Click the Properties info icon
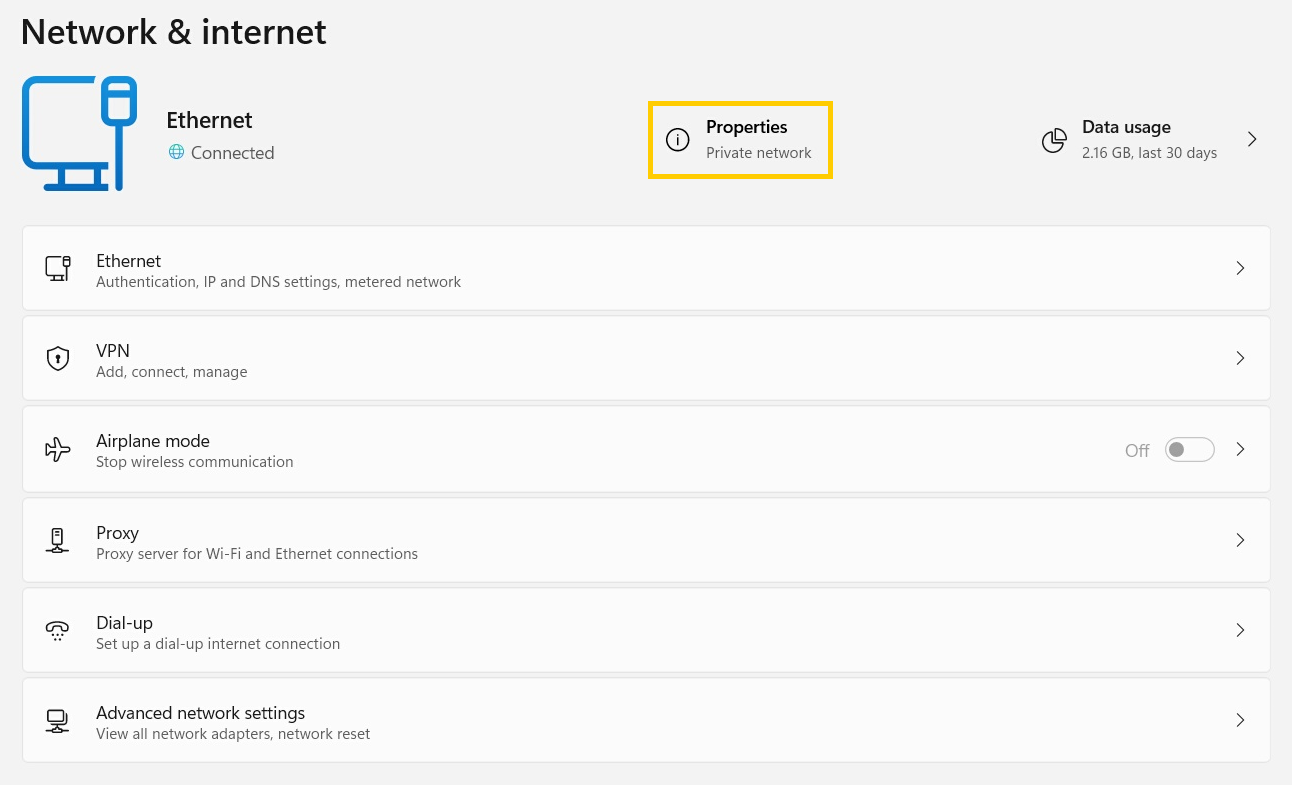Image resolution: width=1292 pixels, height=785 pixels. click(x=678, y=140)
